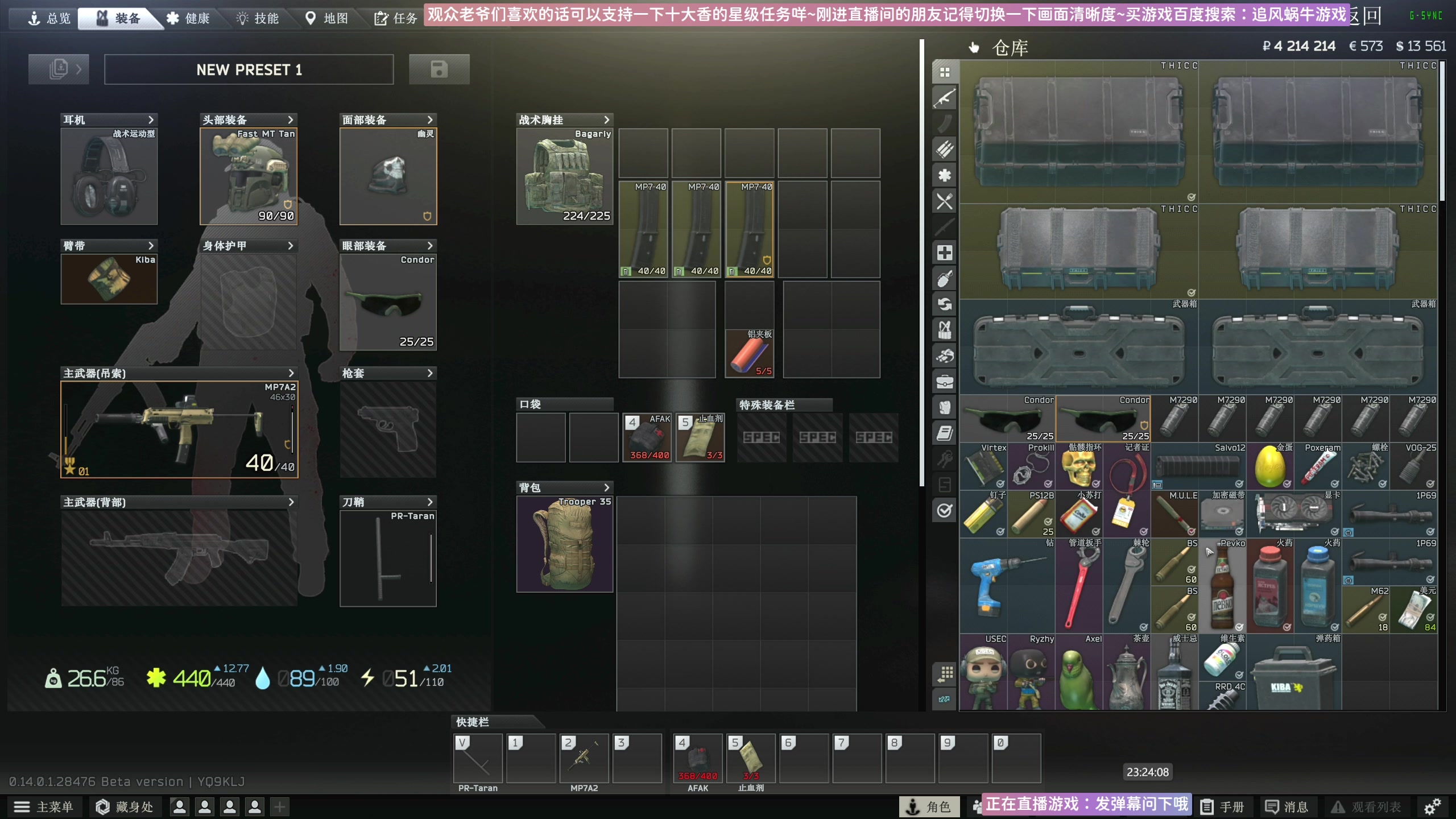Open the 观看列表 watchlist button
Viewport: 1456px width, 819px height.
(1367, 806)
